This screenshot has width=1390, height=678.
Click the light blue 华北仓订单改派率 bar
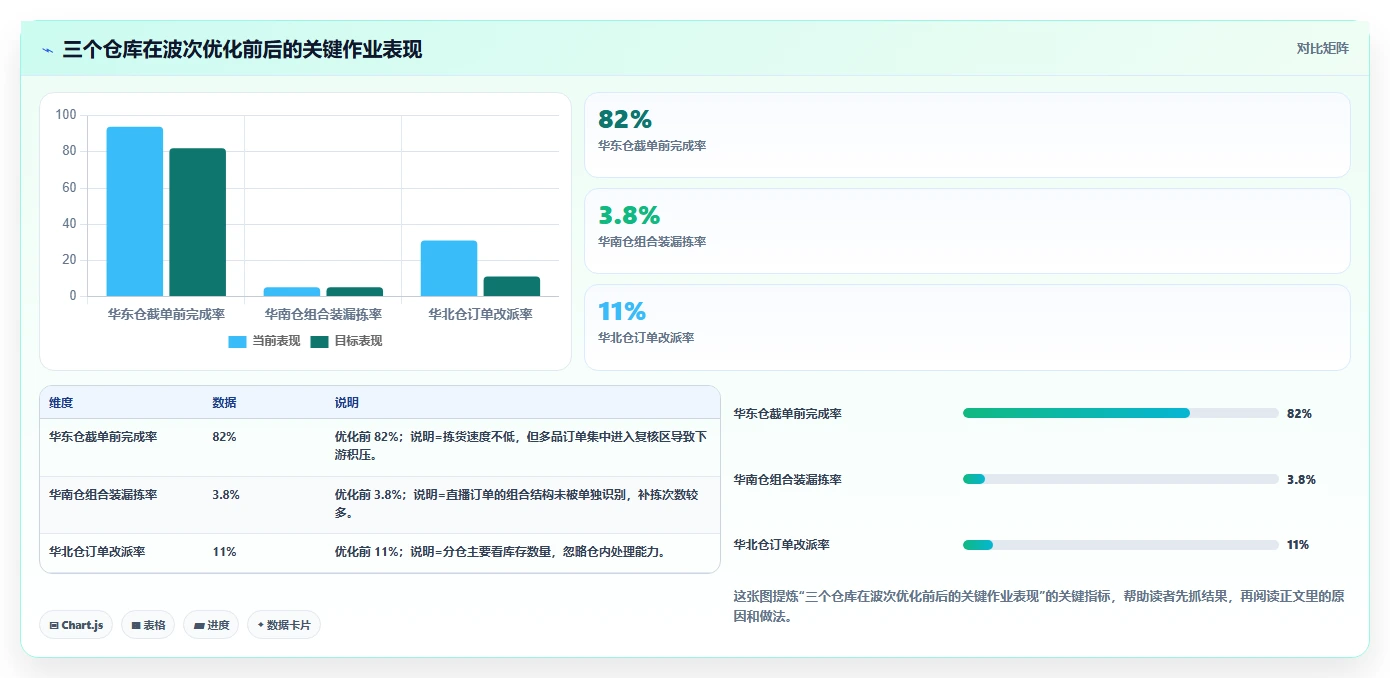449,268
